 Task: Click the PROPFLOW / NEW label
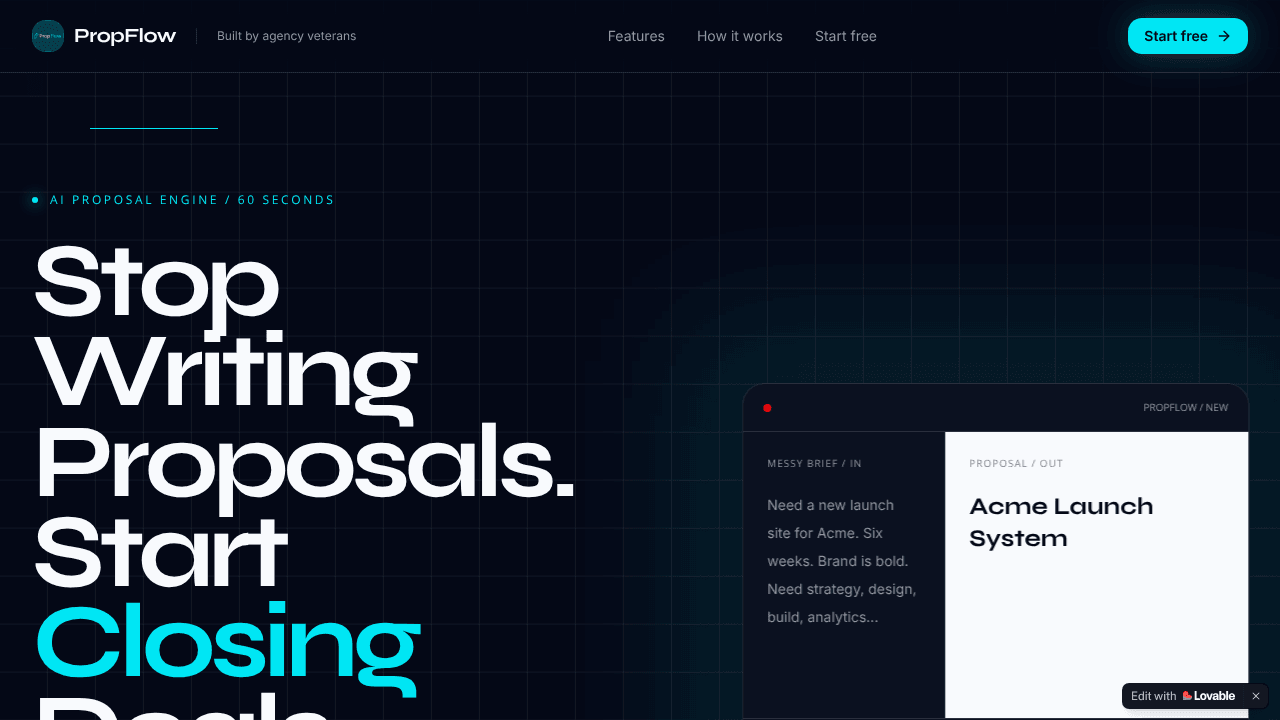pos(1186,408)
